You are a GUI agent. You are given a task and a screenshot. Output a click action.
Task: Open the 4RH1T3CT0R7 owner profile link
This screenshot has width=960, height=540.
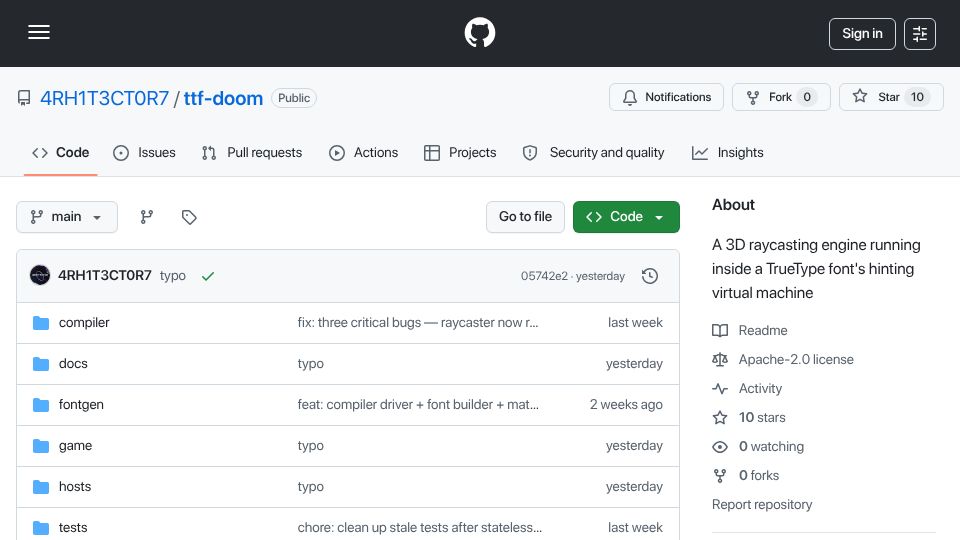tap(104, 98)
